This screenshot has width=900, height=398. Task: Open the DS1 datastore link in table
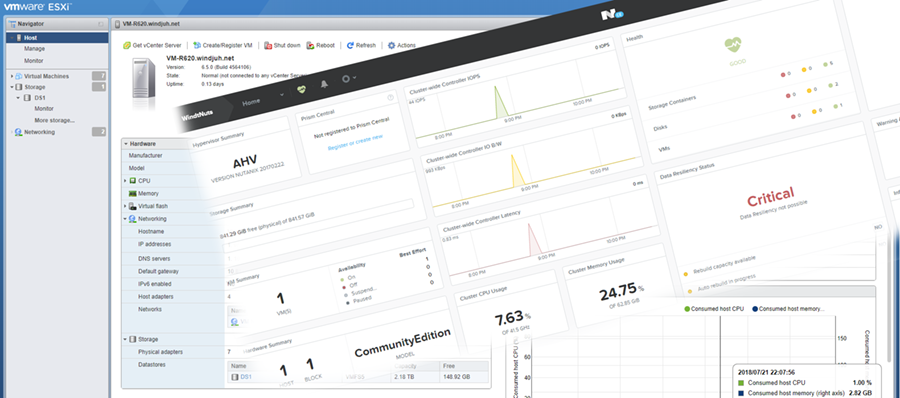tap(246, 377)
